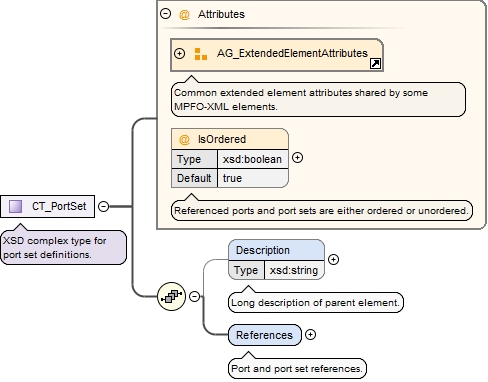488x382 pixels.
Task: Select the Description element header
Action: 276,250
